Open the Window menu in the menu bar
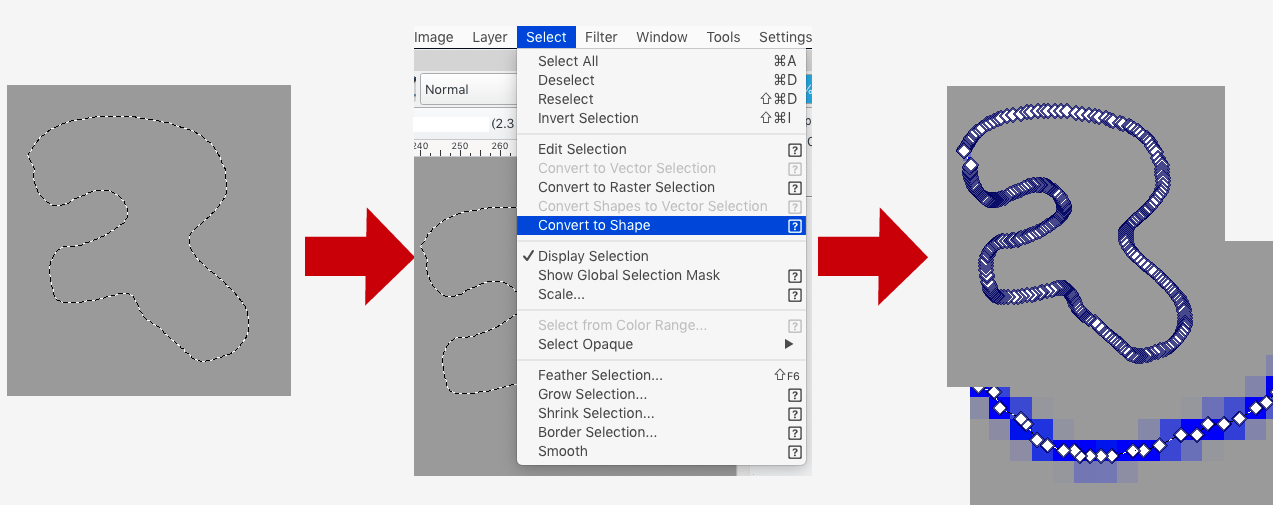 (661, 37)
